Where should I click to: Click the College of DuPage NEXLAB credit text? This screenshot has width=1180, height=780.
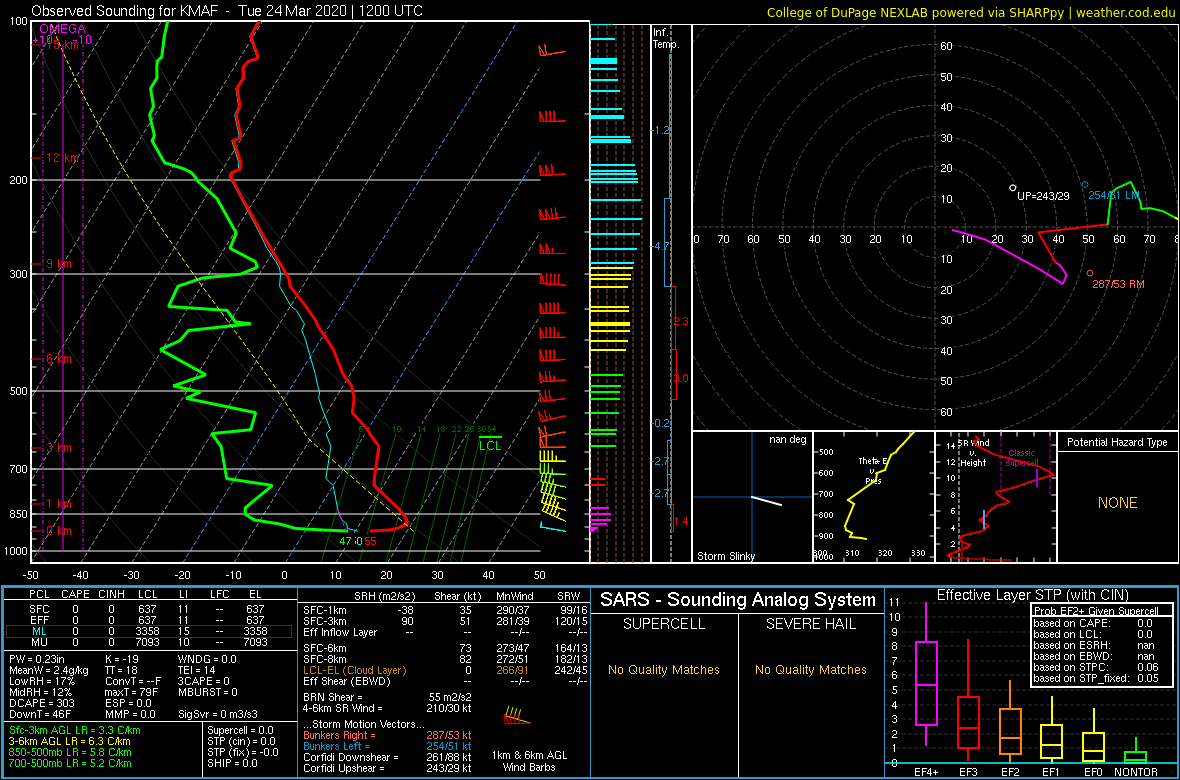pos(971,11)
